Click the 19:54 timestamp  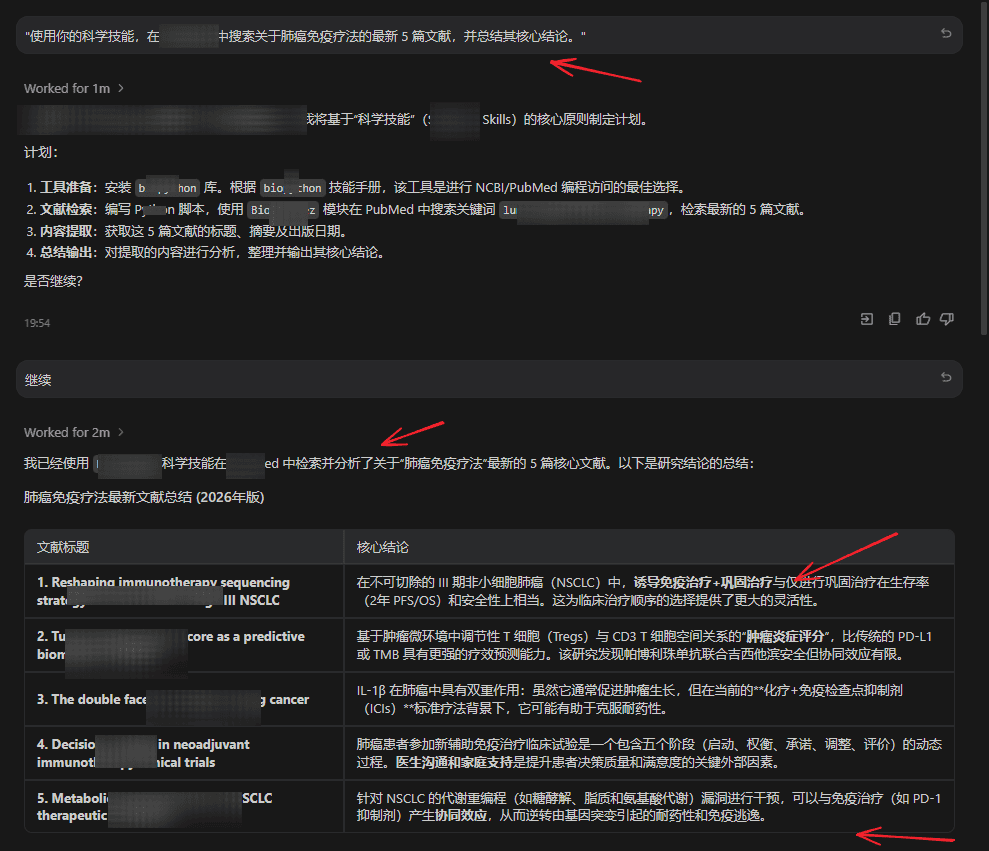[x=37, y=323]
